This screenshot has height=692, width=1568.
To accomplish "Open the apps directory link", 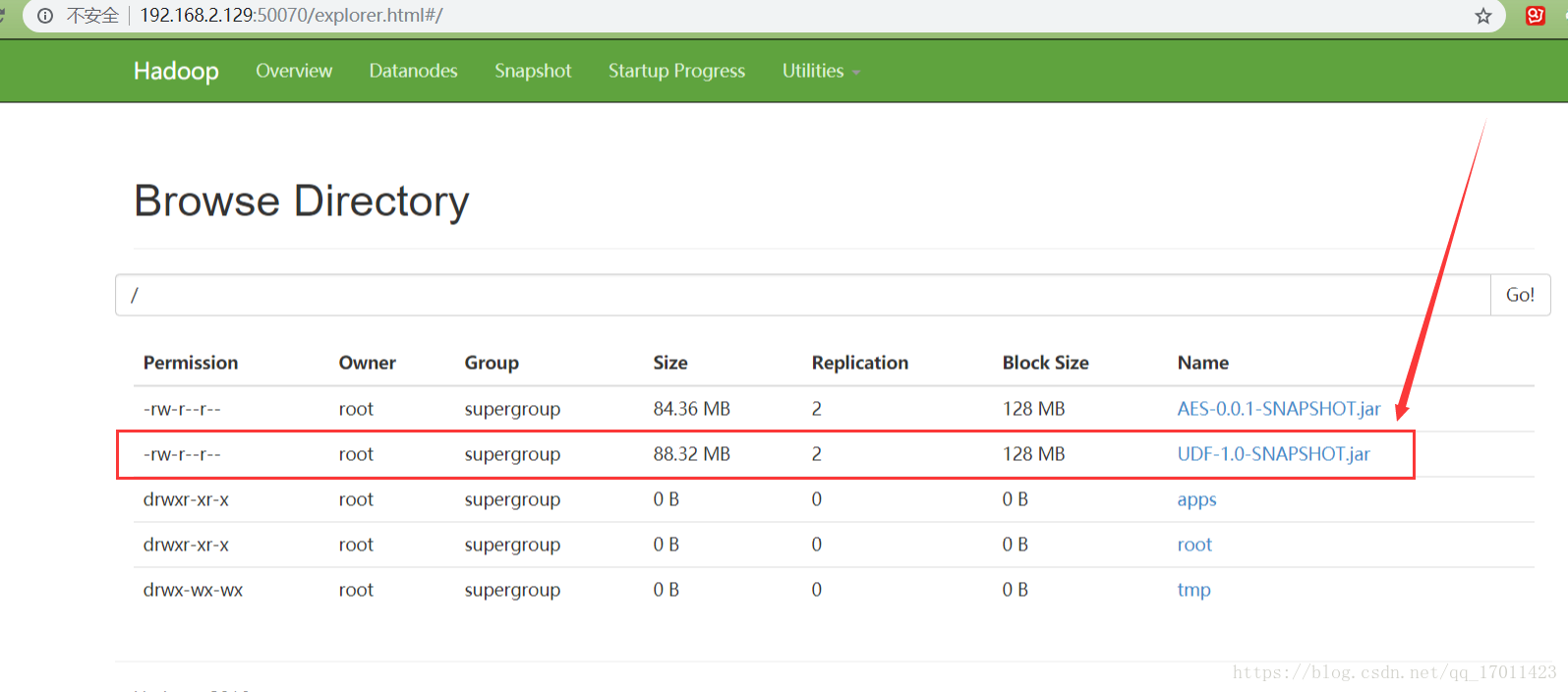I will [x=1196, y=499].
